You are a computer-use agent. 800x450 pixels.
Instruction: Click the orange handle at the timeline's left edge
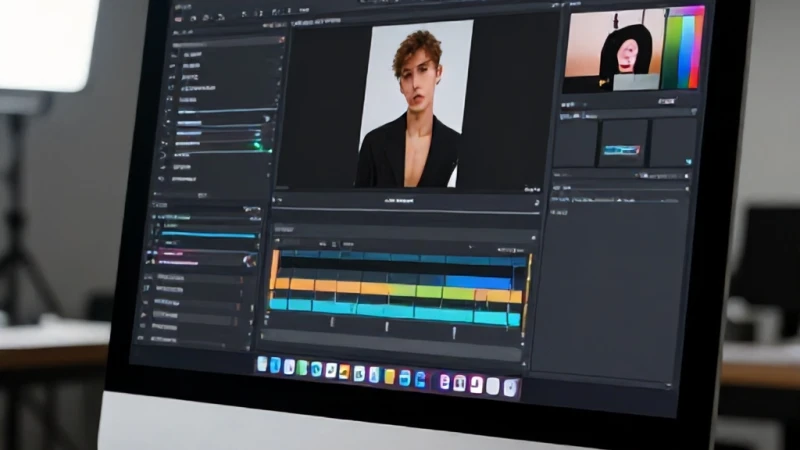point(274,269)
